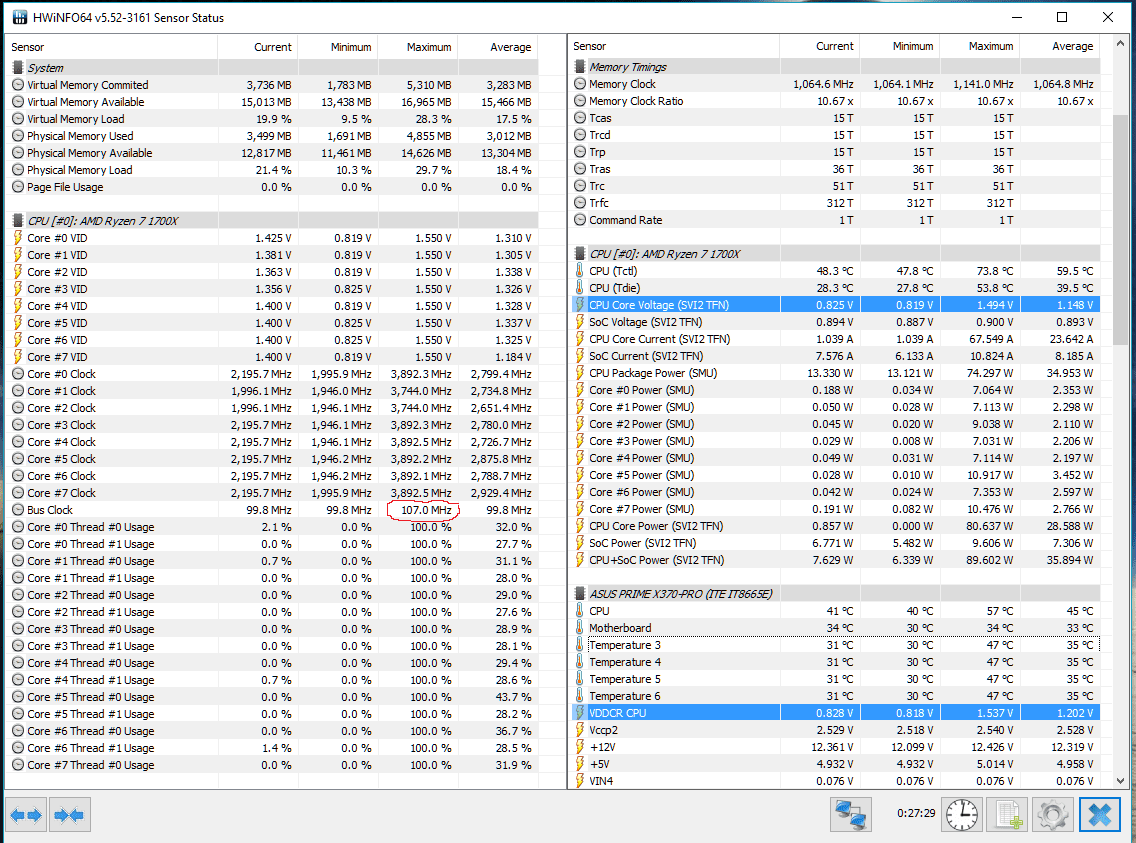Viewport: 1136px width, 843px height.
Task: Click the thermometer icon beside Temperature 6
Action: [580, 696]
